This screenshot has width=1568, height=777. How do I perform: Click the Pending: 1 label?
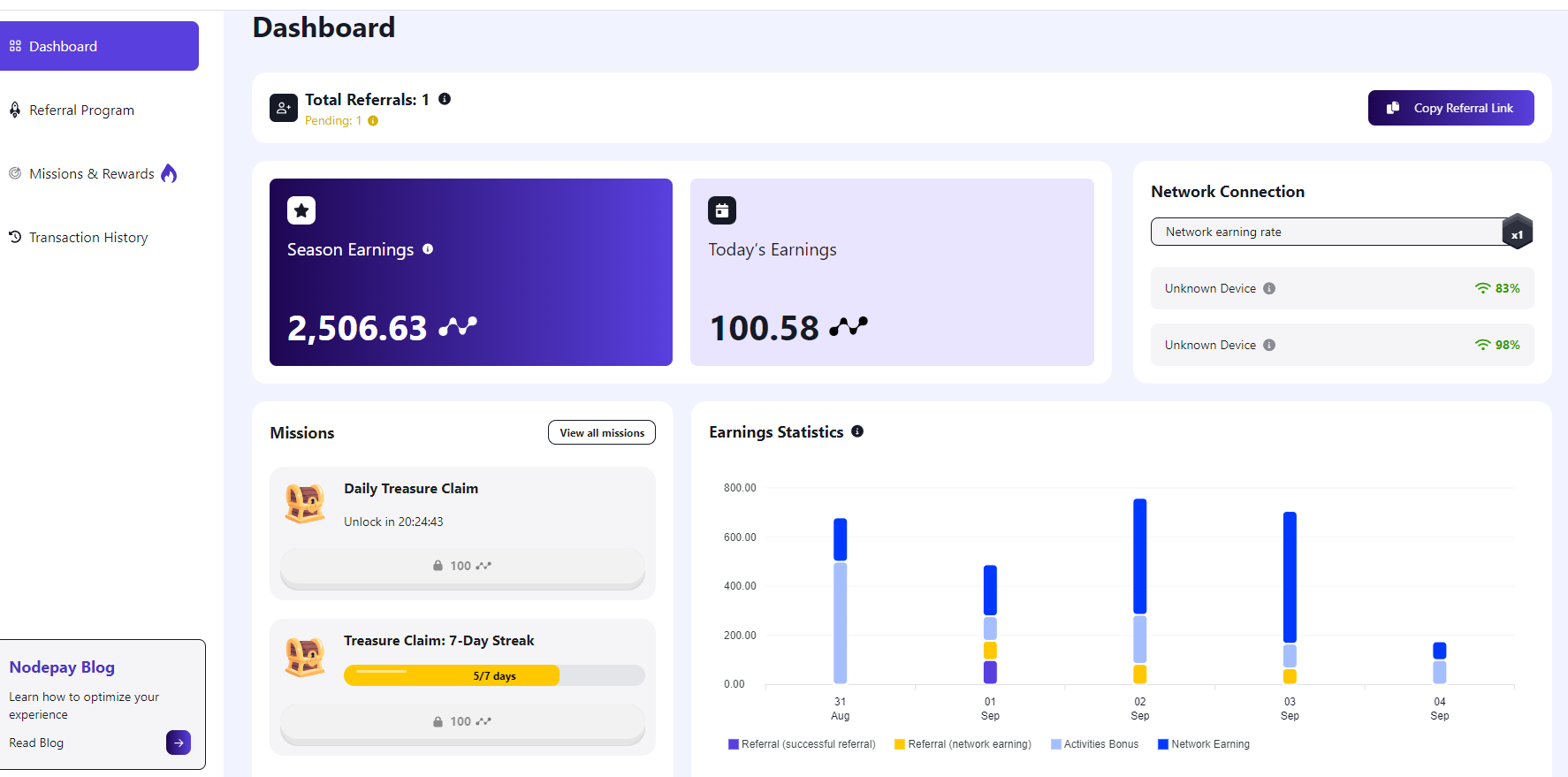click(x=333, y=121)
